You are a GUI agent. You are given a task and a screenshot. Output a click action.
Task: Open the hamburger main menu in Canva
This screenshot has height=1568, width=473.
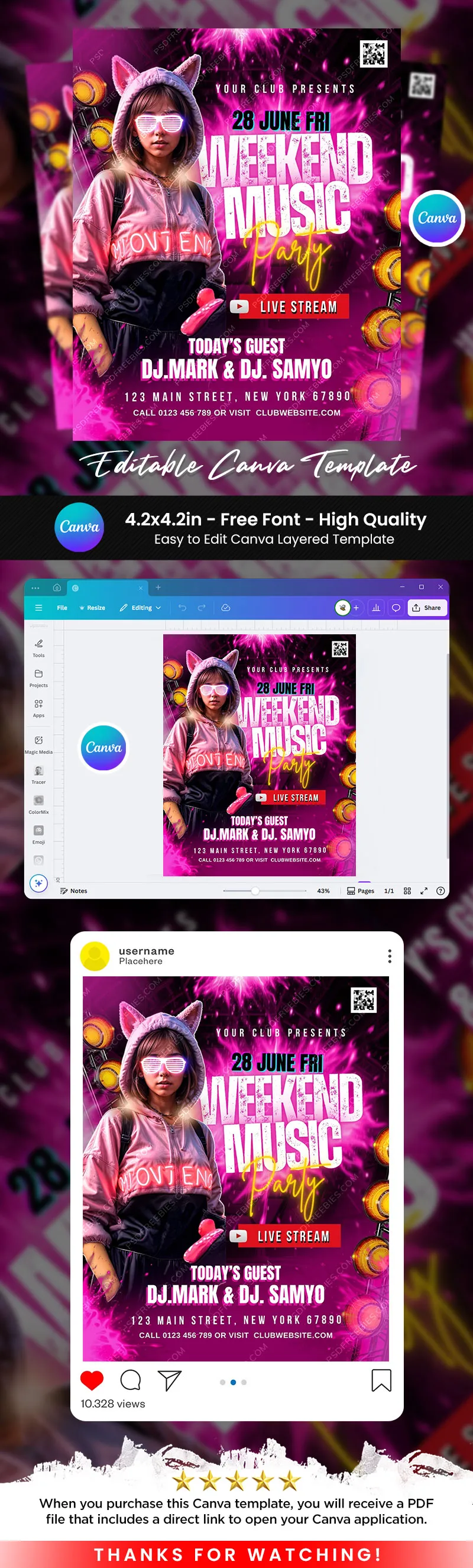click(x=38, y=608)
